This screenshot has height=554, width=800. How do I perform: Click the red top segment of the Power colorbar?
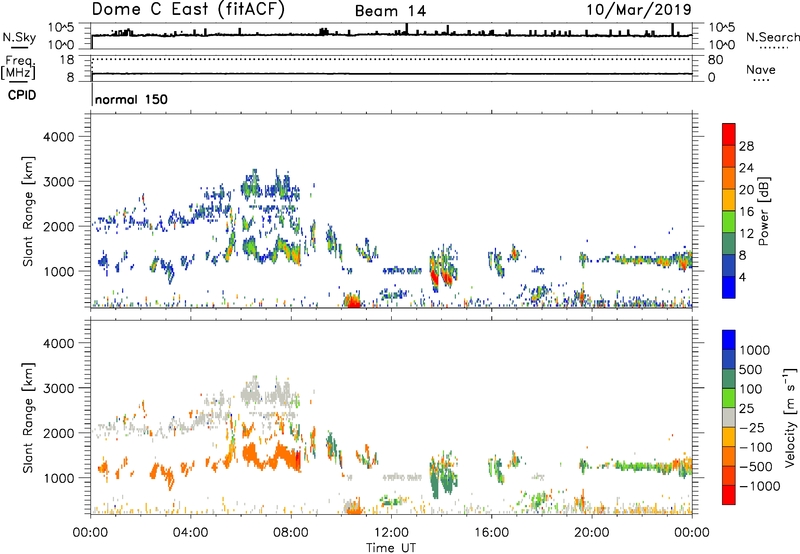729,134
